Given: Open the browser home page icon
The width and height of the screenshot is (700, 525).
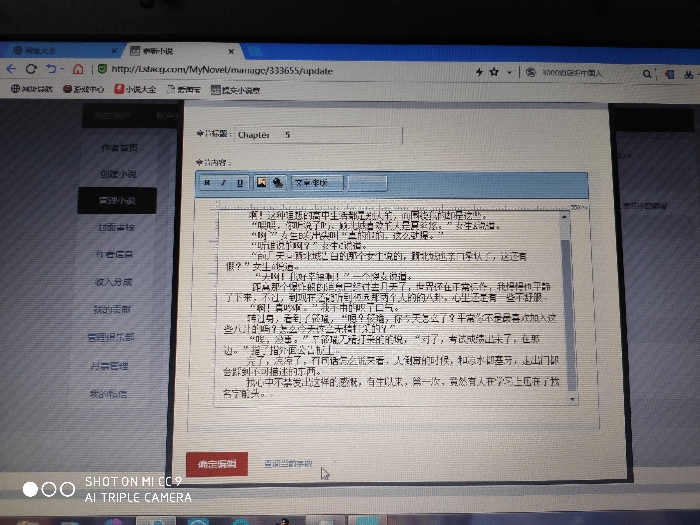Looking at the screenshot, I should (x=77, y=69).
